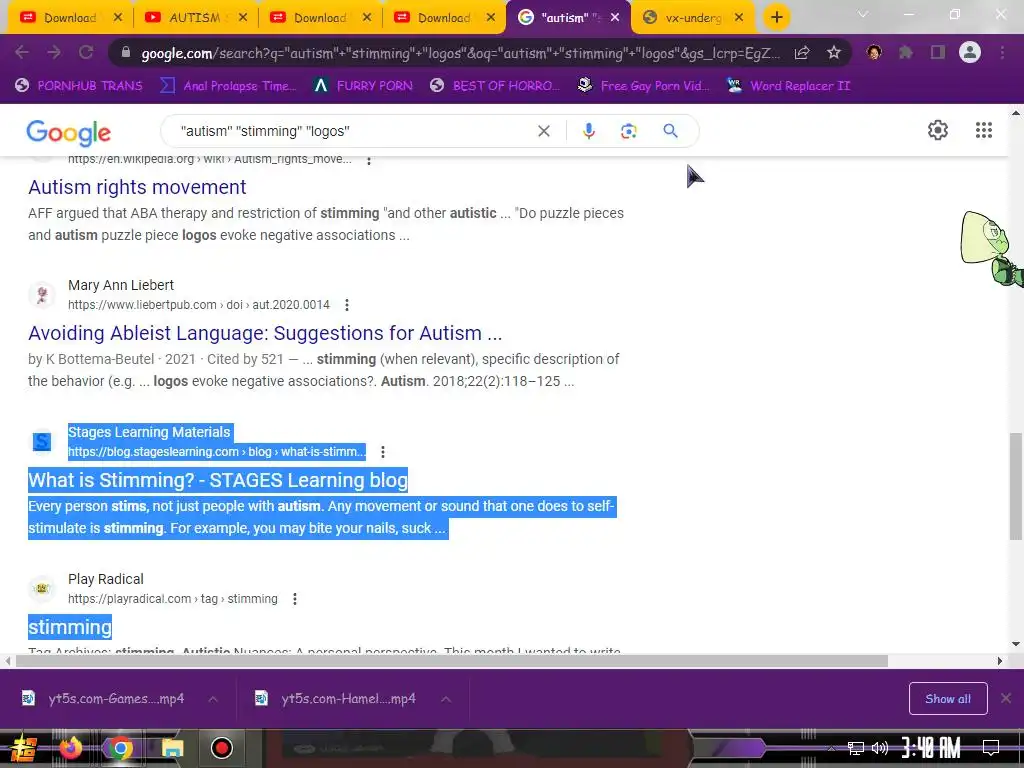Screen dimensions: 1024x768
Task: Open the Windows Start button
Action: point(23,748)
